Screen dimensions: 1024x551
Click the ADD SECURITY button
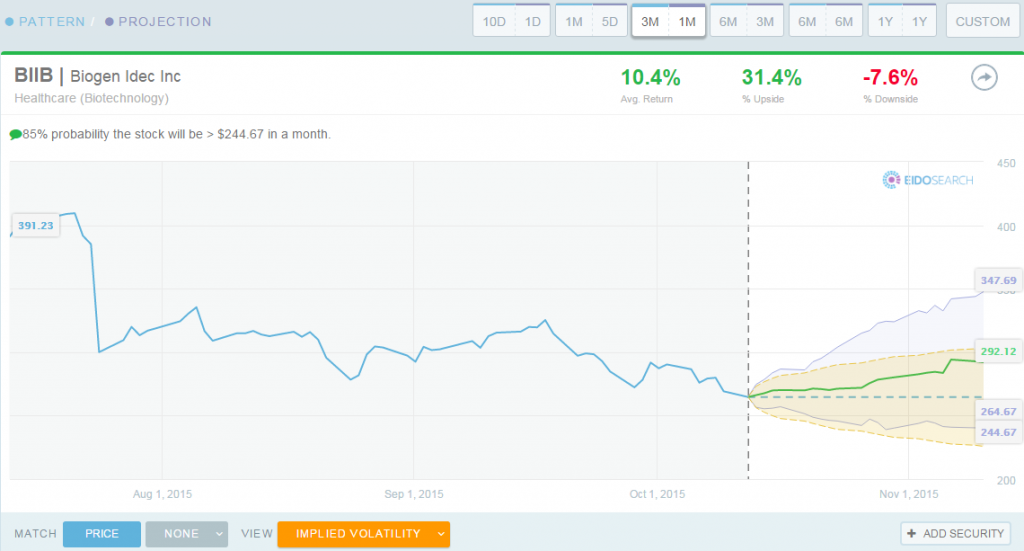pos(955,533)
